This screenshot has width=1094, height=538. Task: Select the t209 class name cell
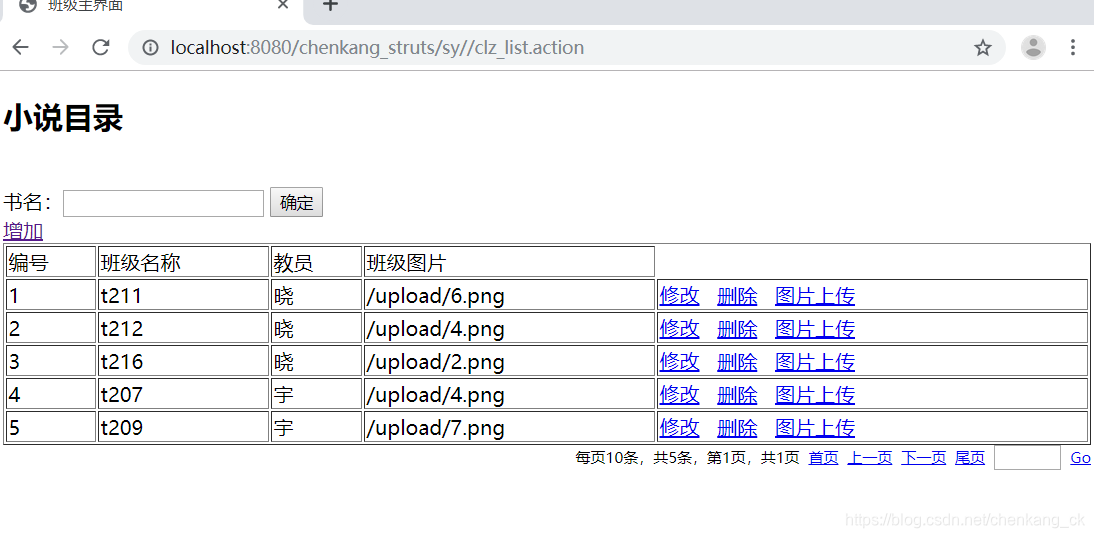pyautogui.click(x=183, y=428)
